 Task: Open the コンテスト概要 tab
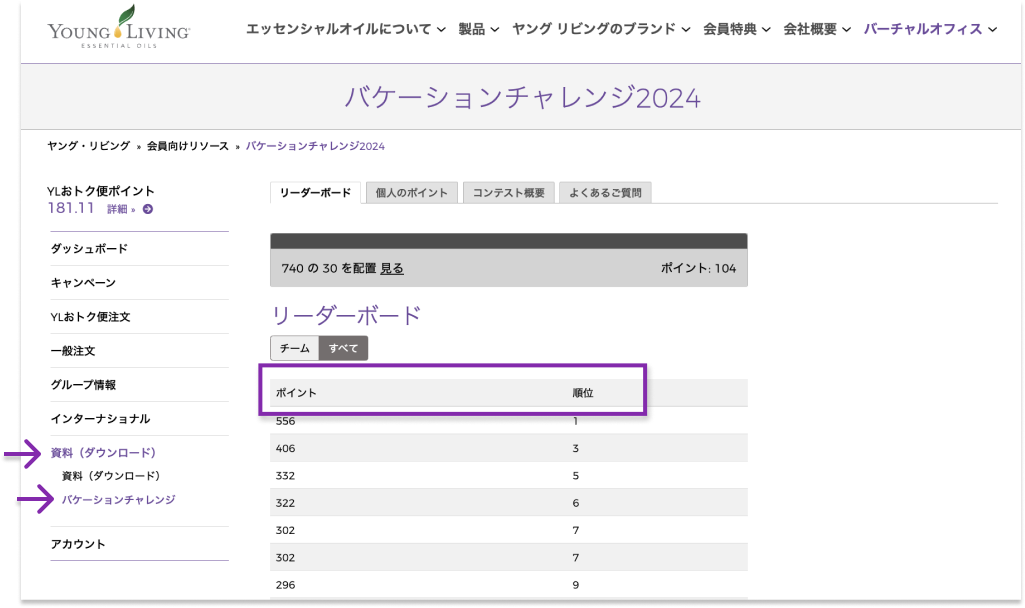point(508,193)
